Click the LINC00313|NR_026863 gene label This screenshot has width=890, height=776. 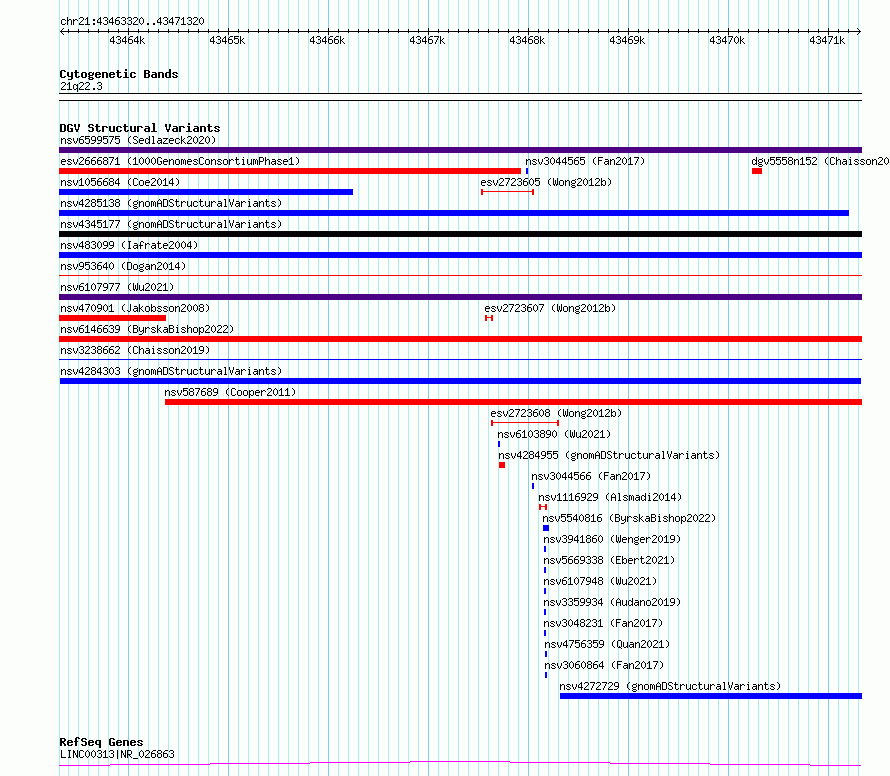[117, 754]
